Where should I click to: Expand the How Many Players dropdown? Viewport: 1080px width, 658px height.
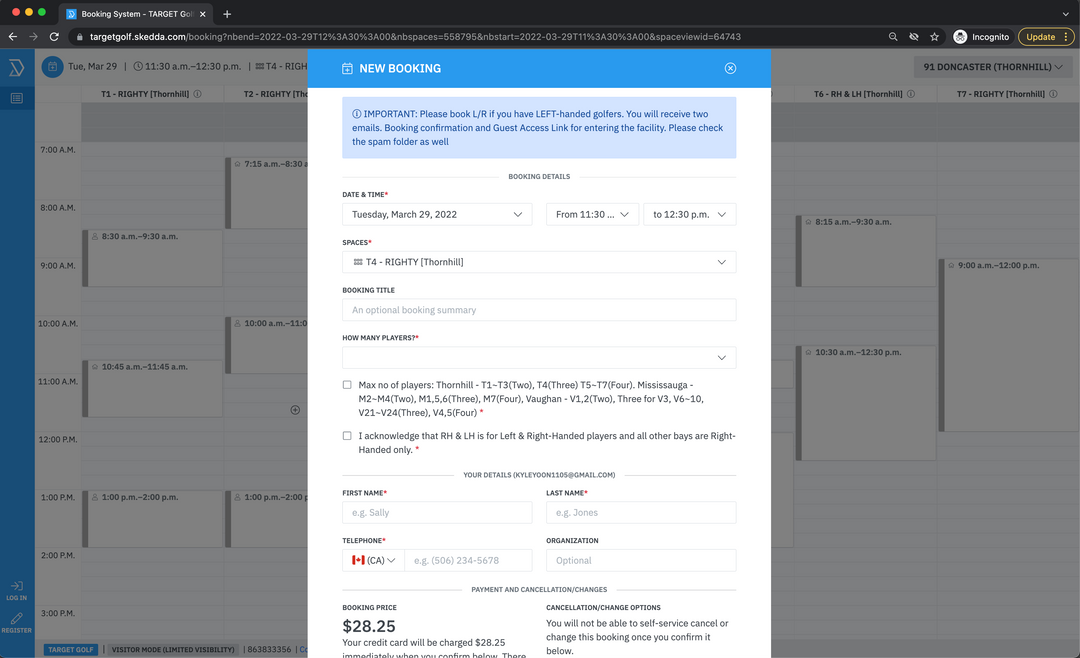(x=539, y=358)
